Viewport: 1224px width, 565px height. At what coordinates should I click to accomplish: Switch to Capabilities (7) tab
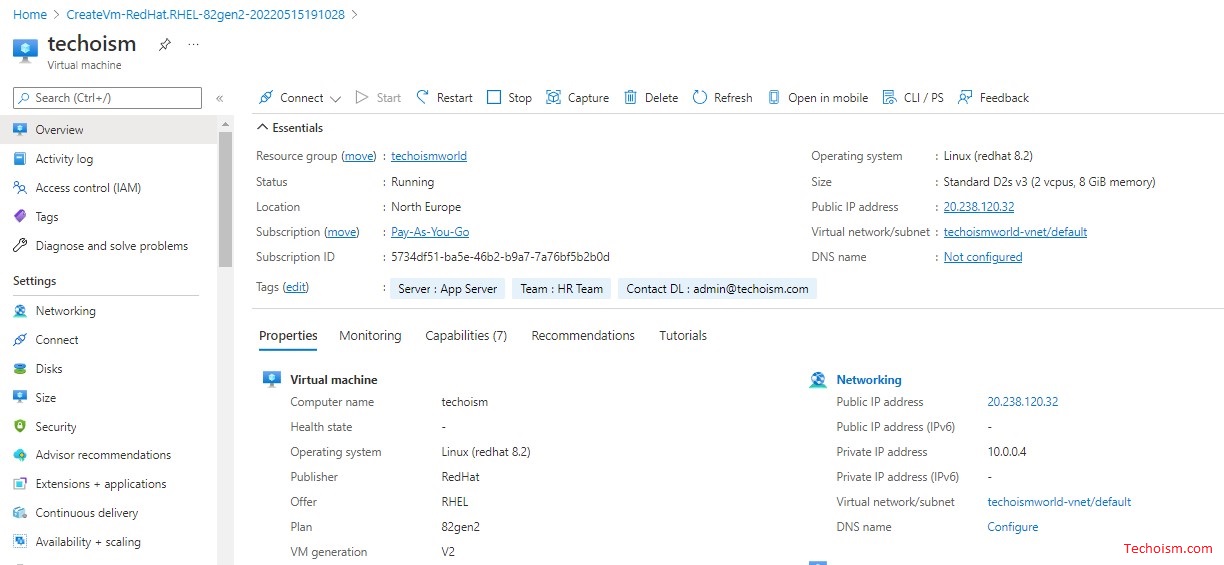[x=466, y=336]
